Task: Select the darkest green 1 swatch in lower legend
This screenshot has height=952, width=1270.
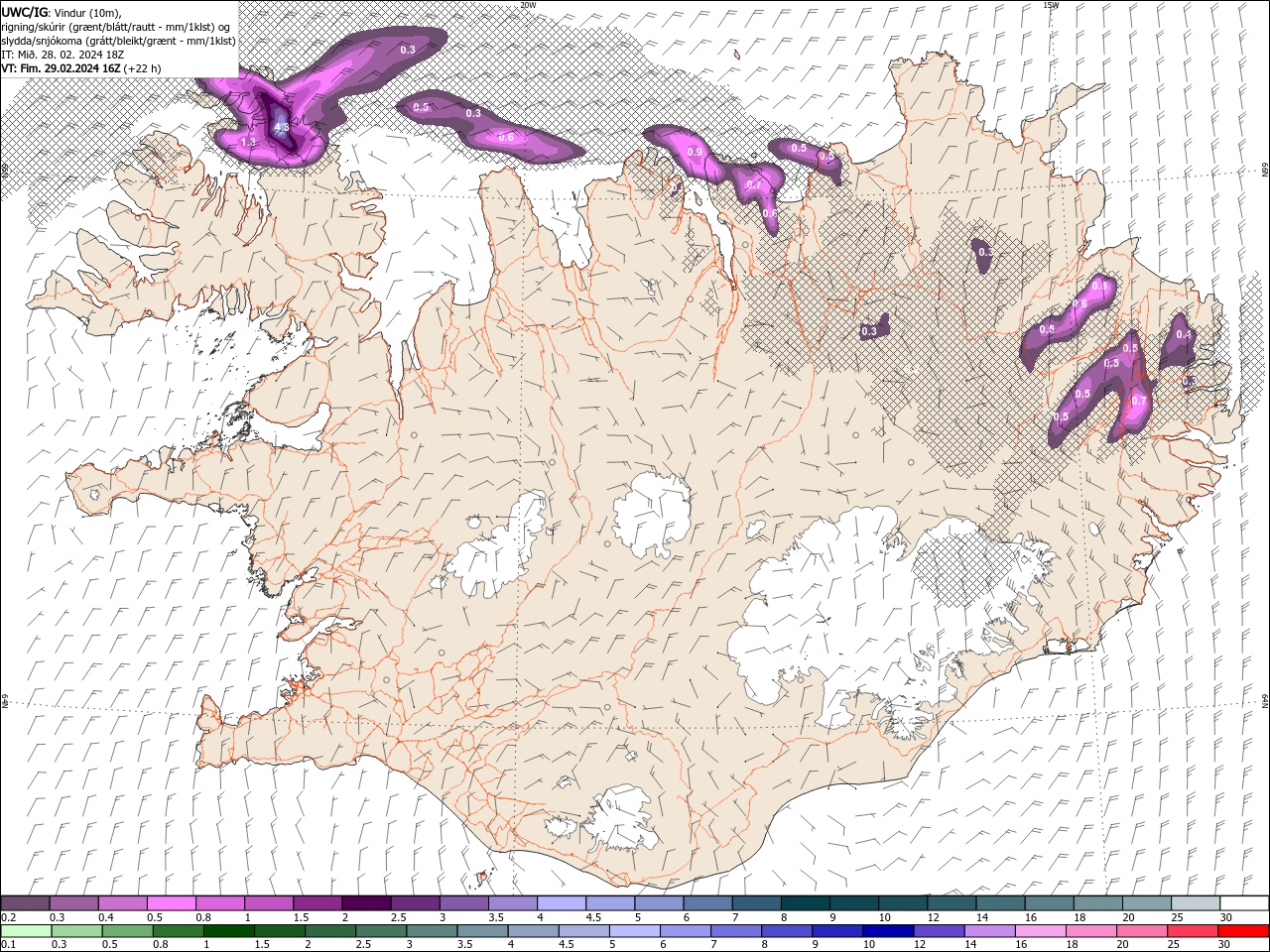Action: click(227, 931)
